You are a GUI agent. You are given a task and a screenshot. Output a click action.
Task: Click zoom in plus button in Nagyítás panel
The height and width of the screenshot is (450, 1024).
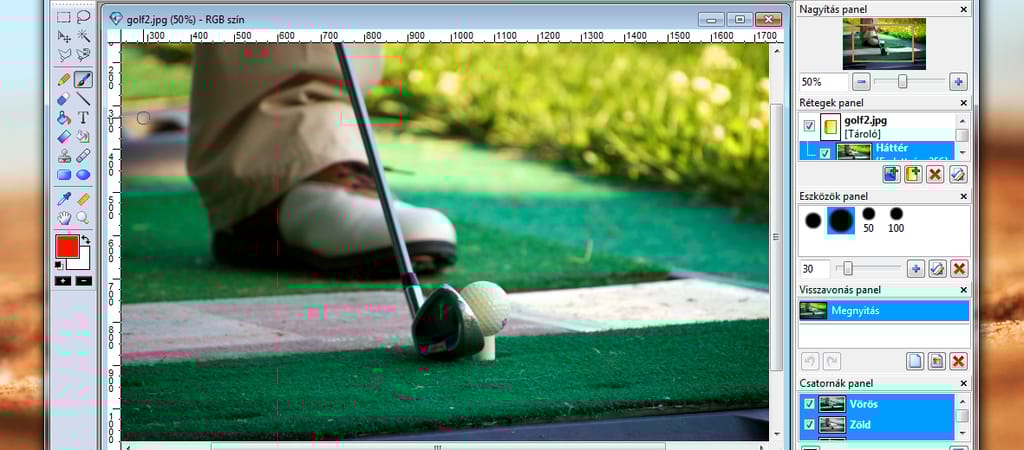pos(958,82)
